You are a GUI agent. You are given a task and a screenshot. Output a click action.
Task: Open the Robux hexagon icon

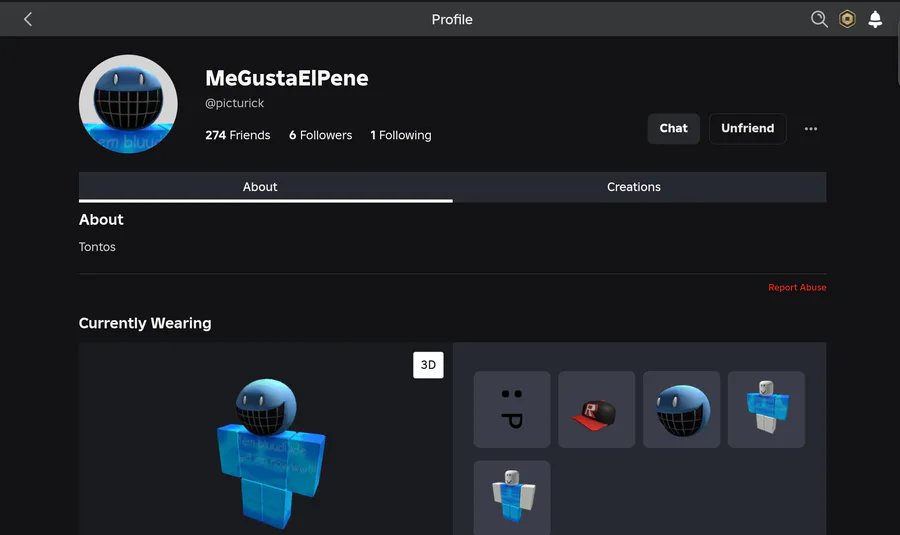pyautogui.click(x=847, y=19)
